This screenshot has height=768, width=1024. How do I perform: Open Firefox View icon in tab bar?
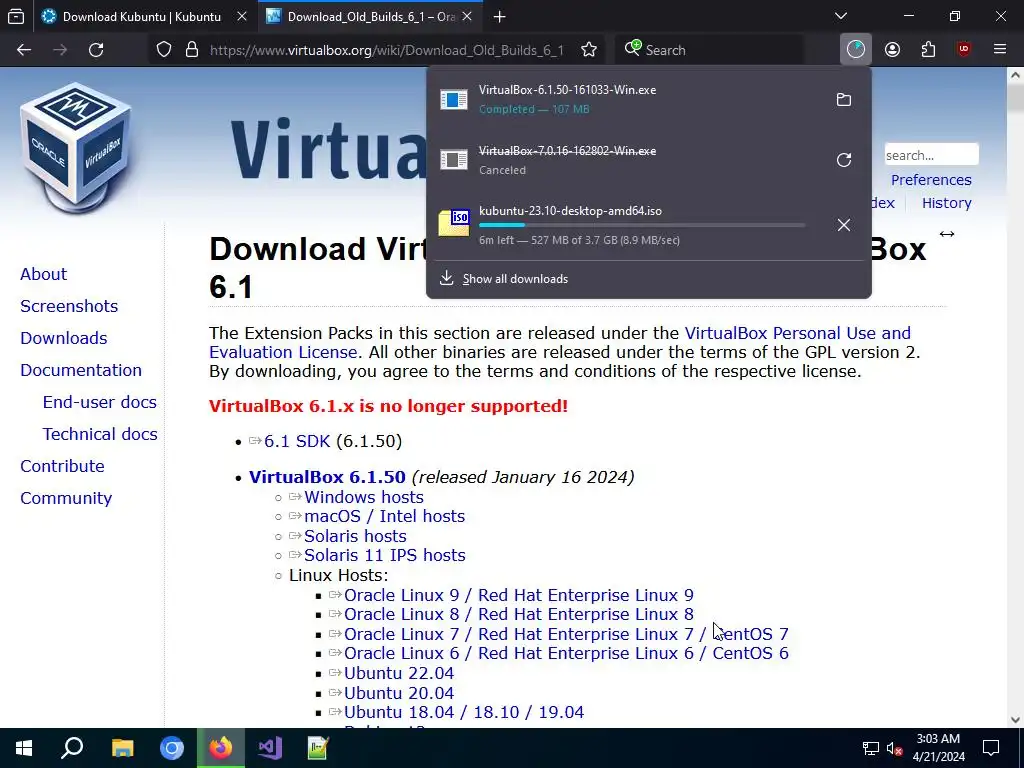click(x=16, y=17)
